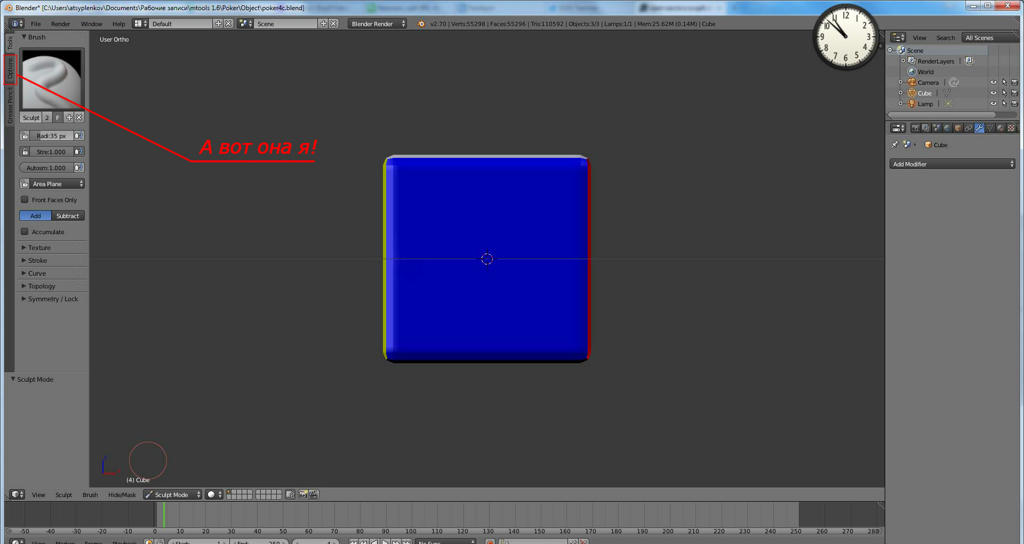Click the Render camera icon in Properties
Screen dimensions: 1024x544
point(915,128)
